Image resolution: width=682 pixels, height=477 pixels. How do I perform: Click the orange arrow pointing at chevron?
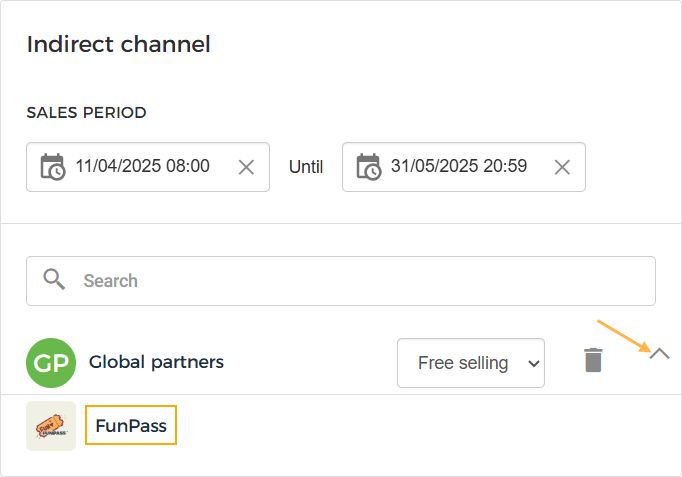[620, 335]
